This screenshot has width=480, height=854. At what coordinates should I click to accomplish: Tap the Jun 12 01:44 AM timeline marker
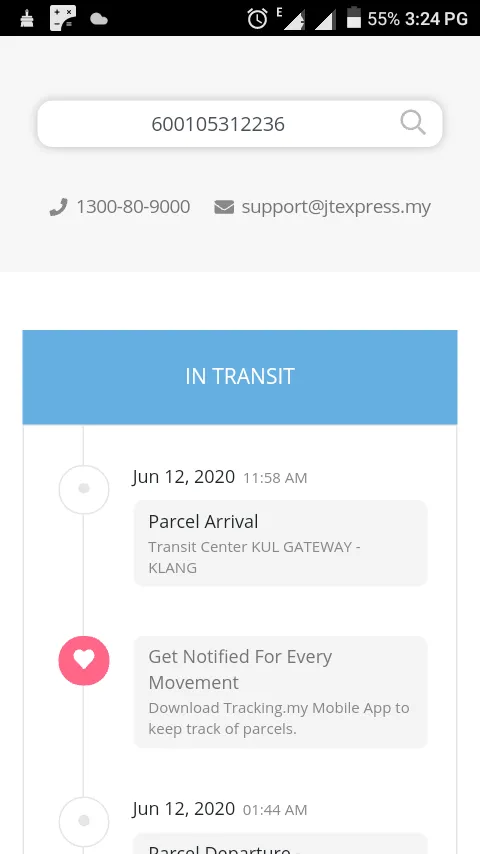84,821
